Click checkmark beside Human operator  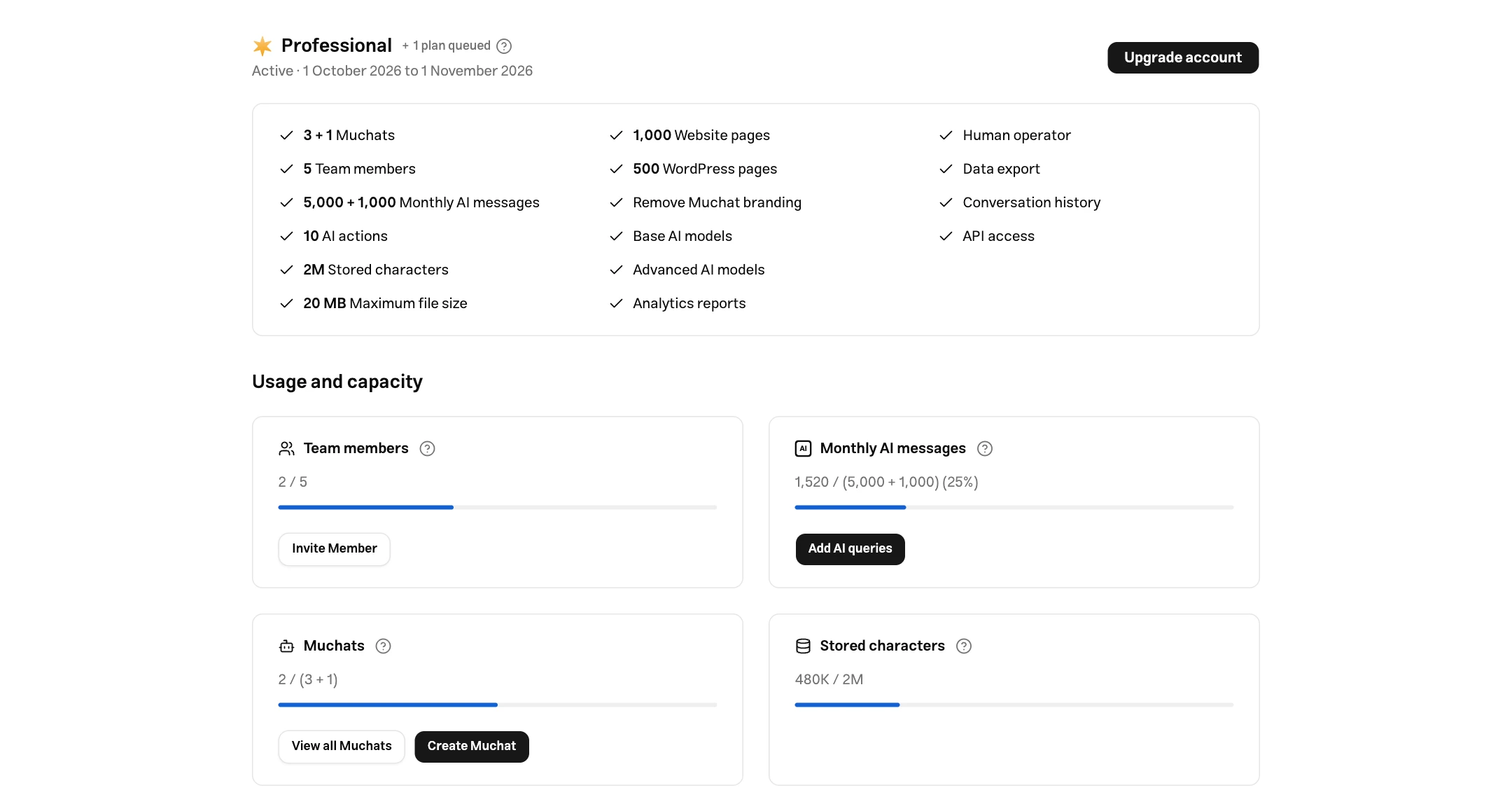click(946, 136)
